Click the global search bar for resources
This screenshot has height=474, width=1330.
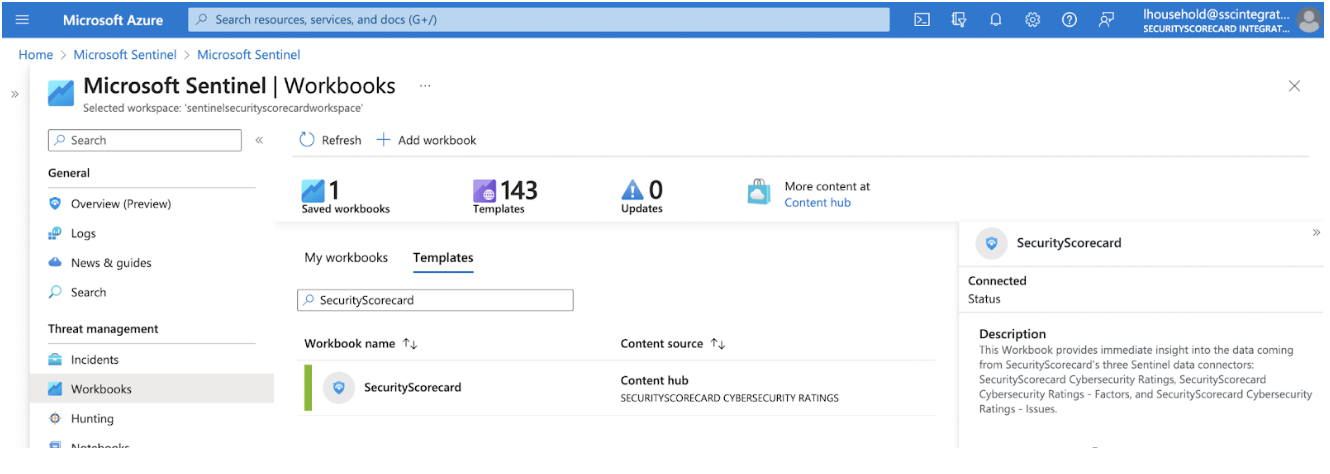coord(539,20)
